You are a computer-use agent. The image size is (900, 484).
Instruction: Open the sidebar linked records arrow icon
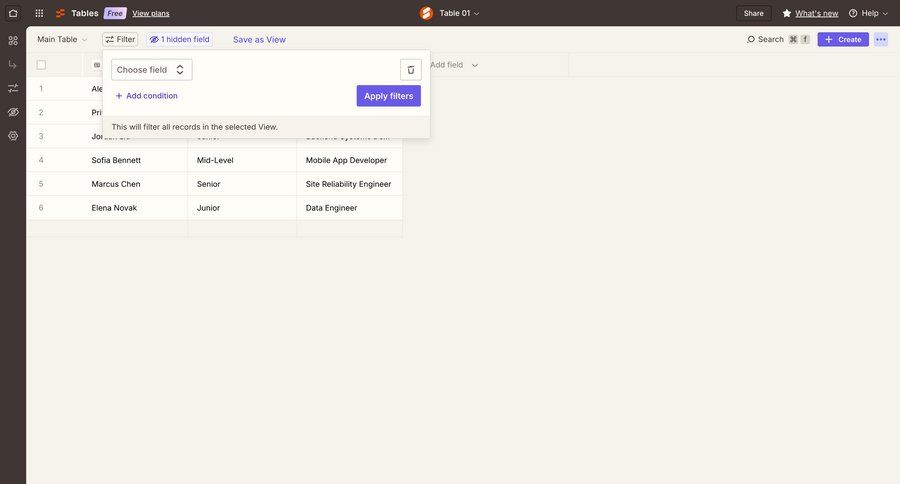click(13, 64)
